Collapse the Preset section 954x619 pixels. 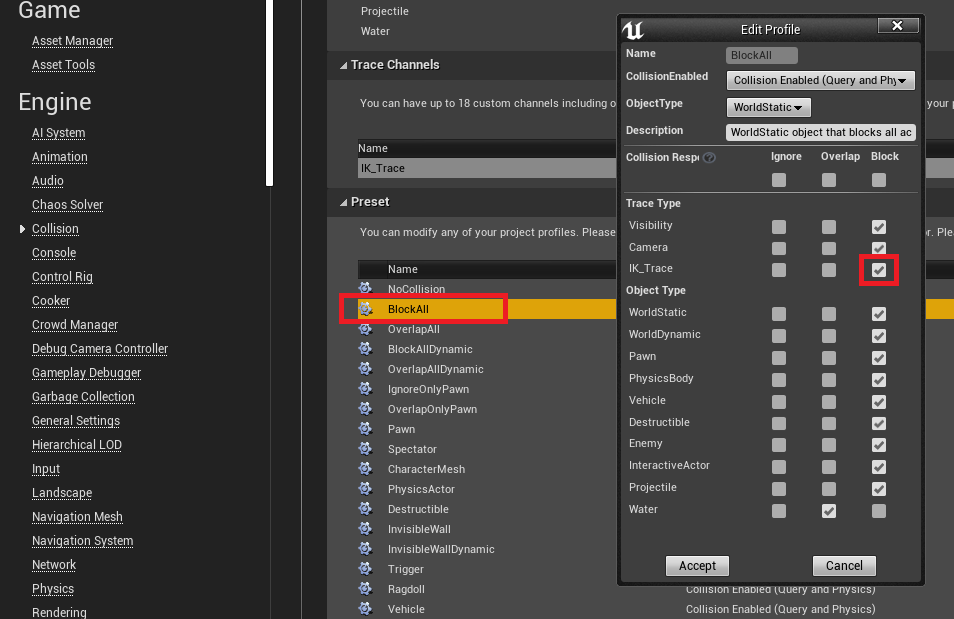click(341, 202)
